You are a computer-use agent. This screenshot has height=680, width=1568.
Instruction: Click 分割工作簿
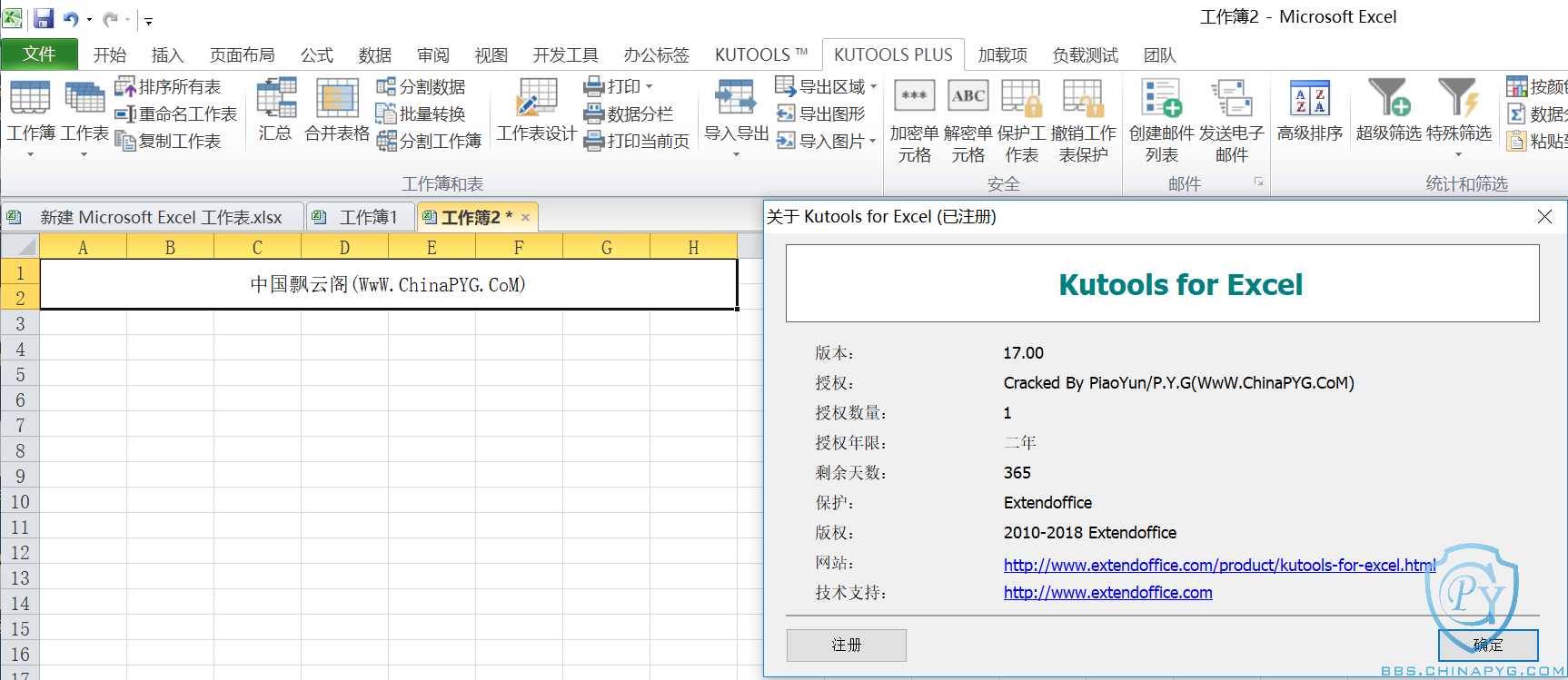pyautogui.click(x=429, y=142)
